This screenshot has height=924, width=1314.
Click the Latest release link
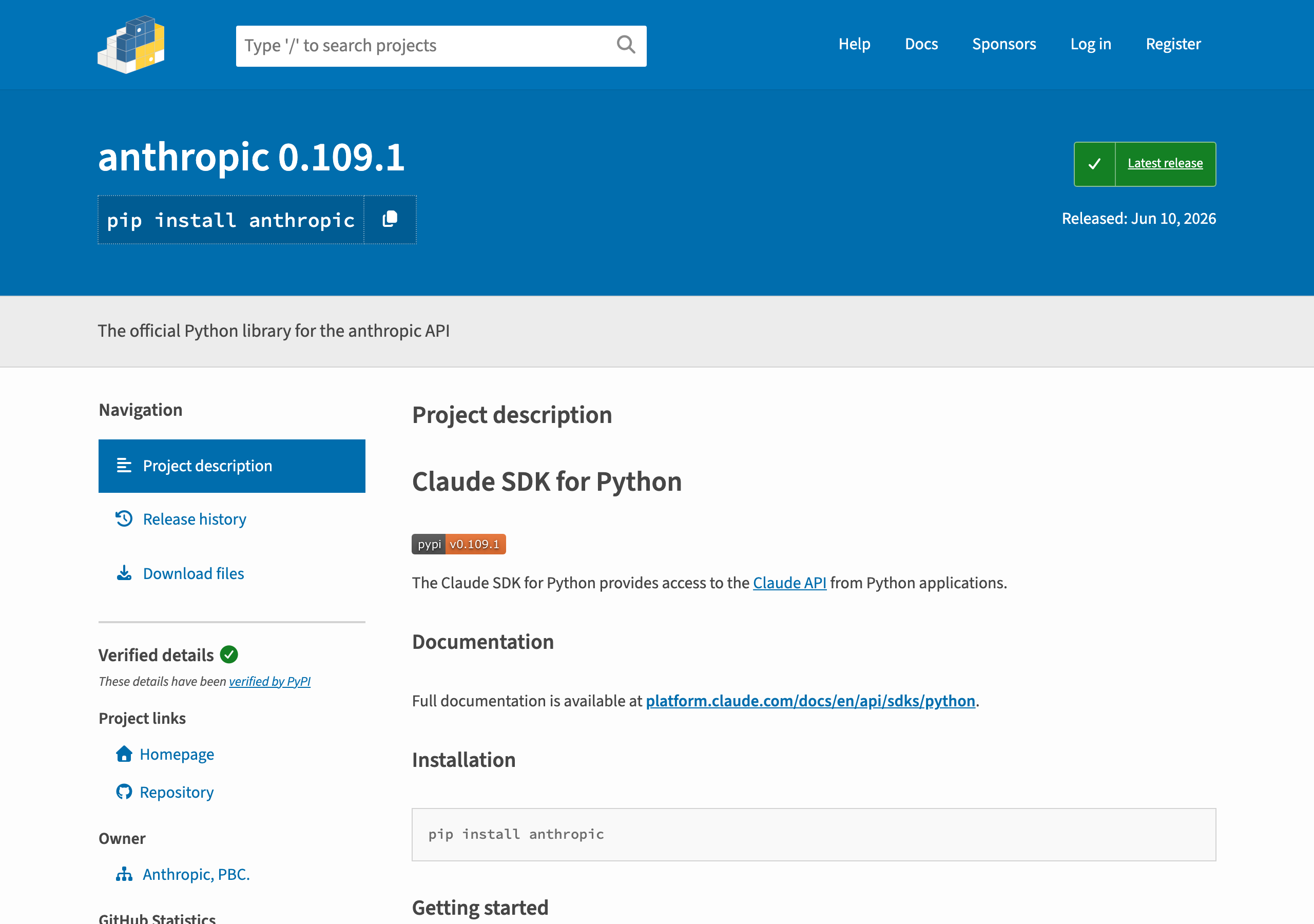click(x=1165, y=163)
